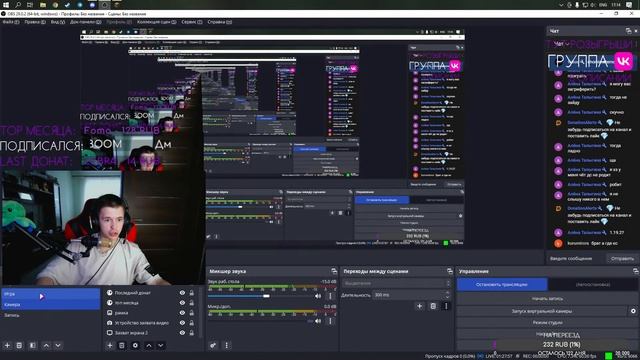
Task: Send chat message with Отправить button
Action: 622,258
